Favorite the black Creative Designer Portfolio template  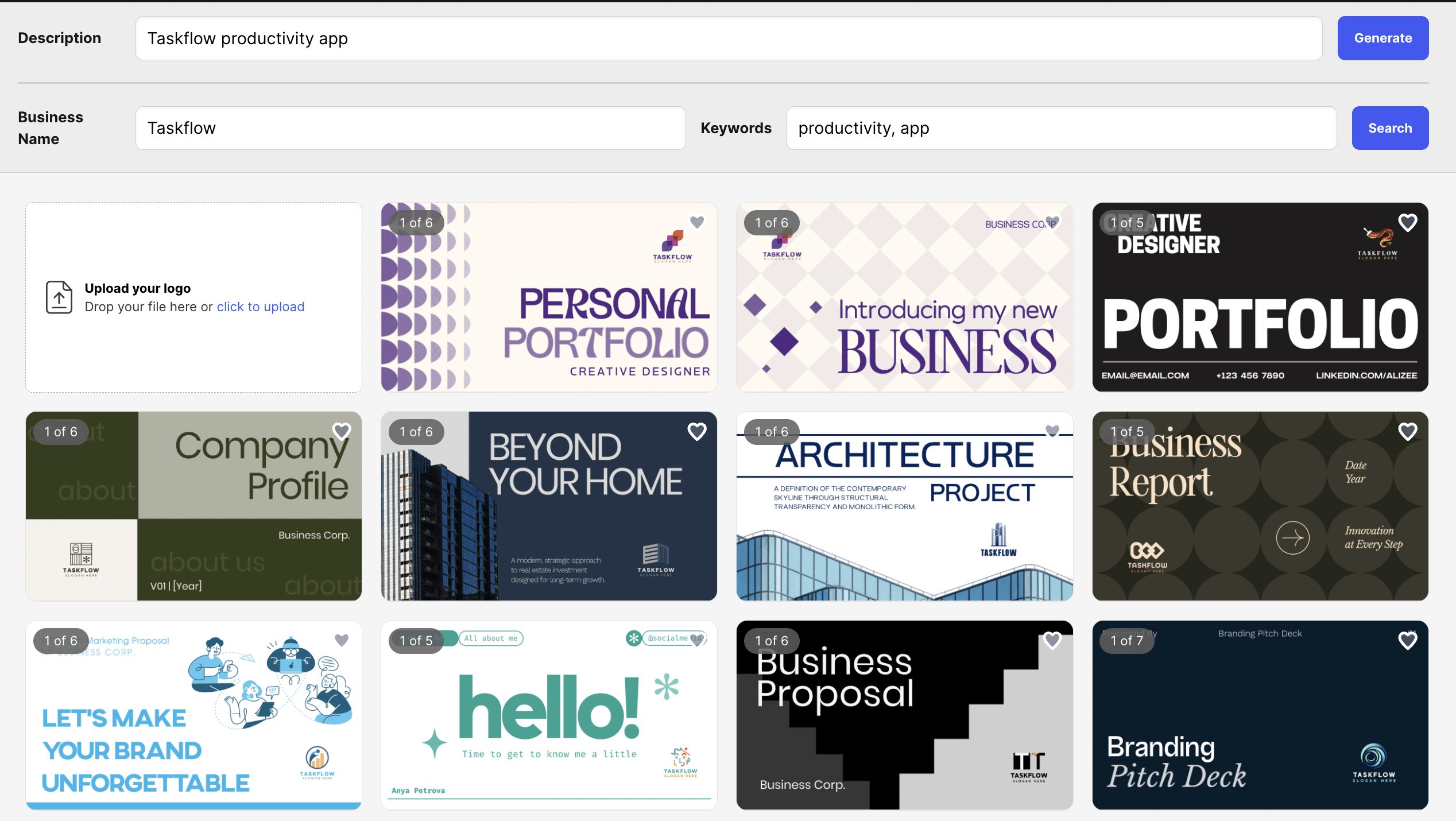(x=1408, y=222)
